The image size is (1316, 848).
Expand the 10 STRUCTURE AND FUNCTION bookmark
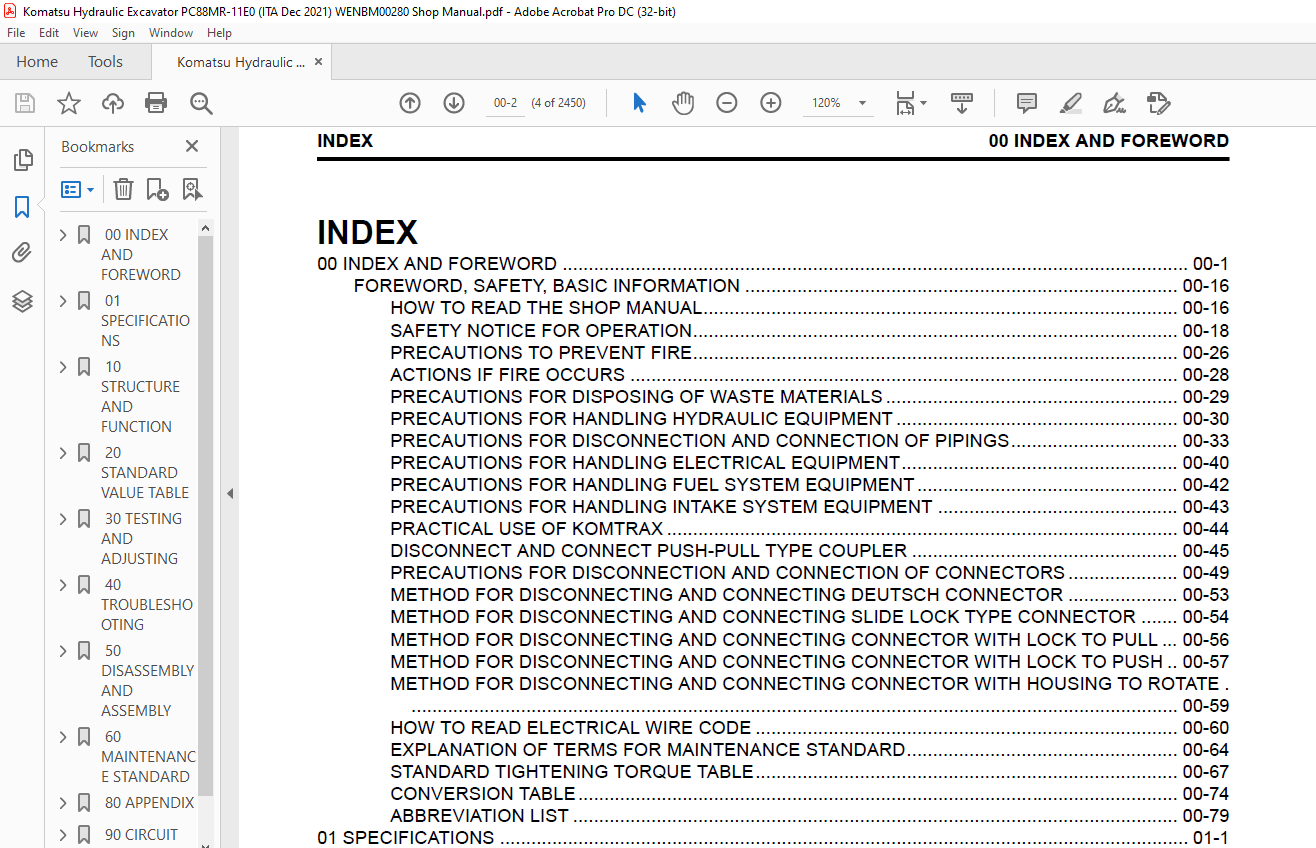pyautogui.click(x=63, y=367)
